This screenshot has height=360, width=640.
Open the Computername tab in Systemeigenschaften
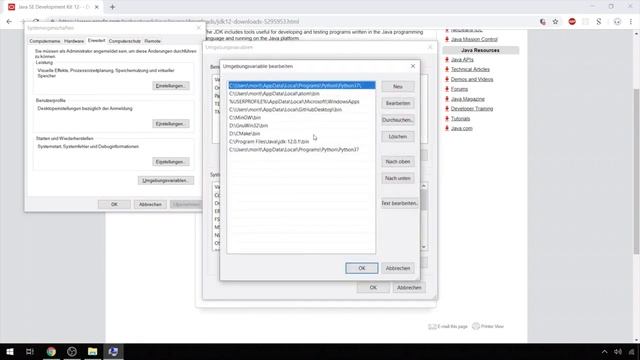pyautogui.click(x=44, y=41)
